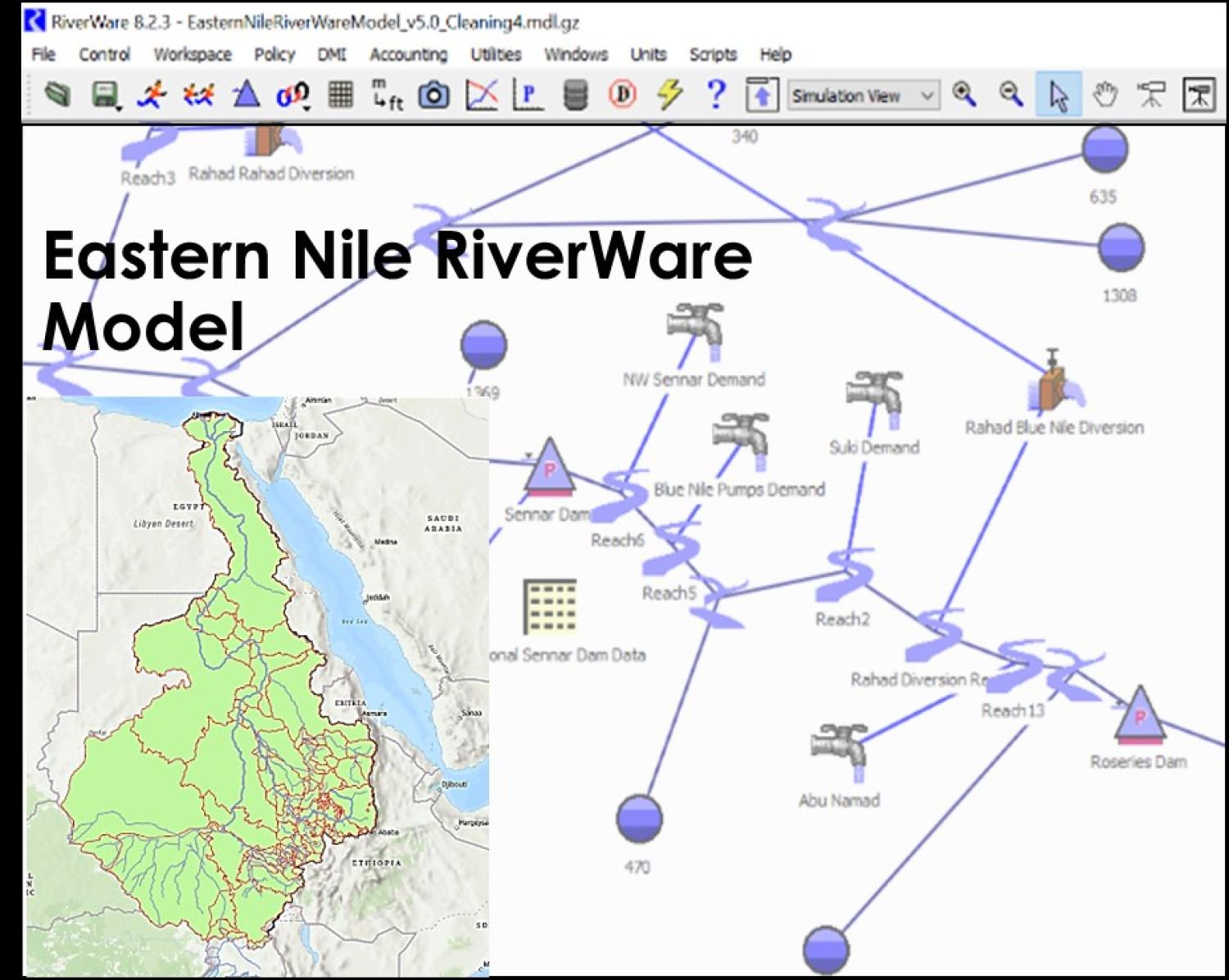Open the Simulation View dropdown

coord(863,96)
